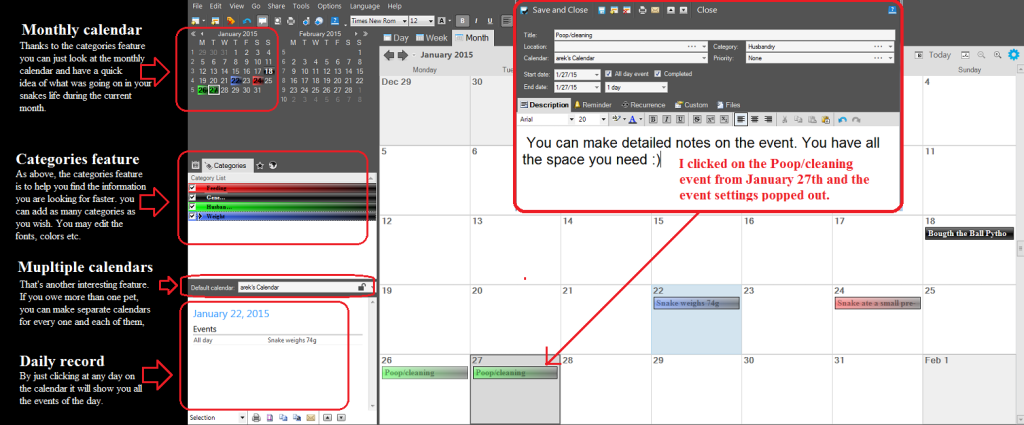Toggle the Completed checkbox
1024x425 pixels.
pos(658,74)
